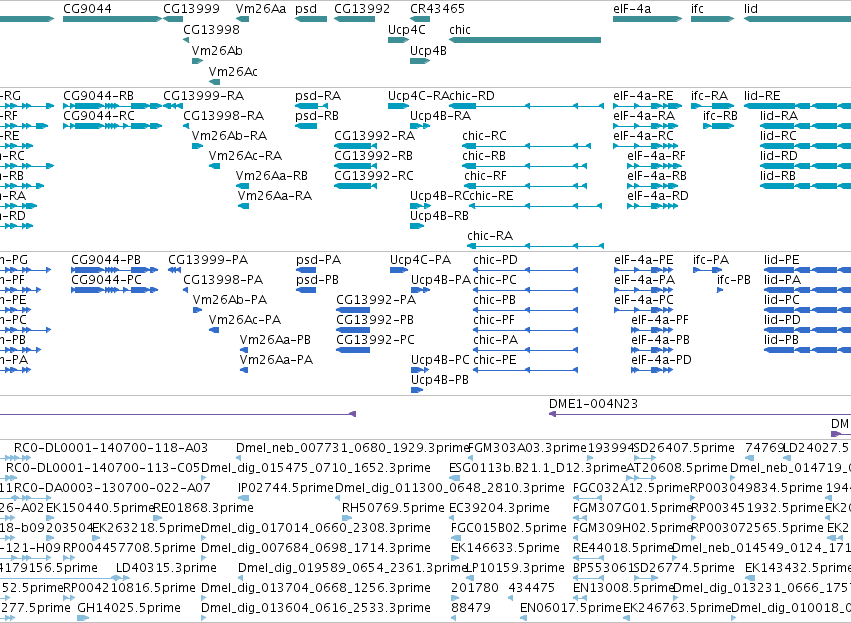Select the chic-RC transcript label
Image resolution: width=851 pixels, height=623 pixels.
tap(484, 136)
